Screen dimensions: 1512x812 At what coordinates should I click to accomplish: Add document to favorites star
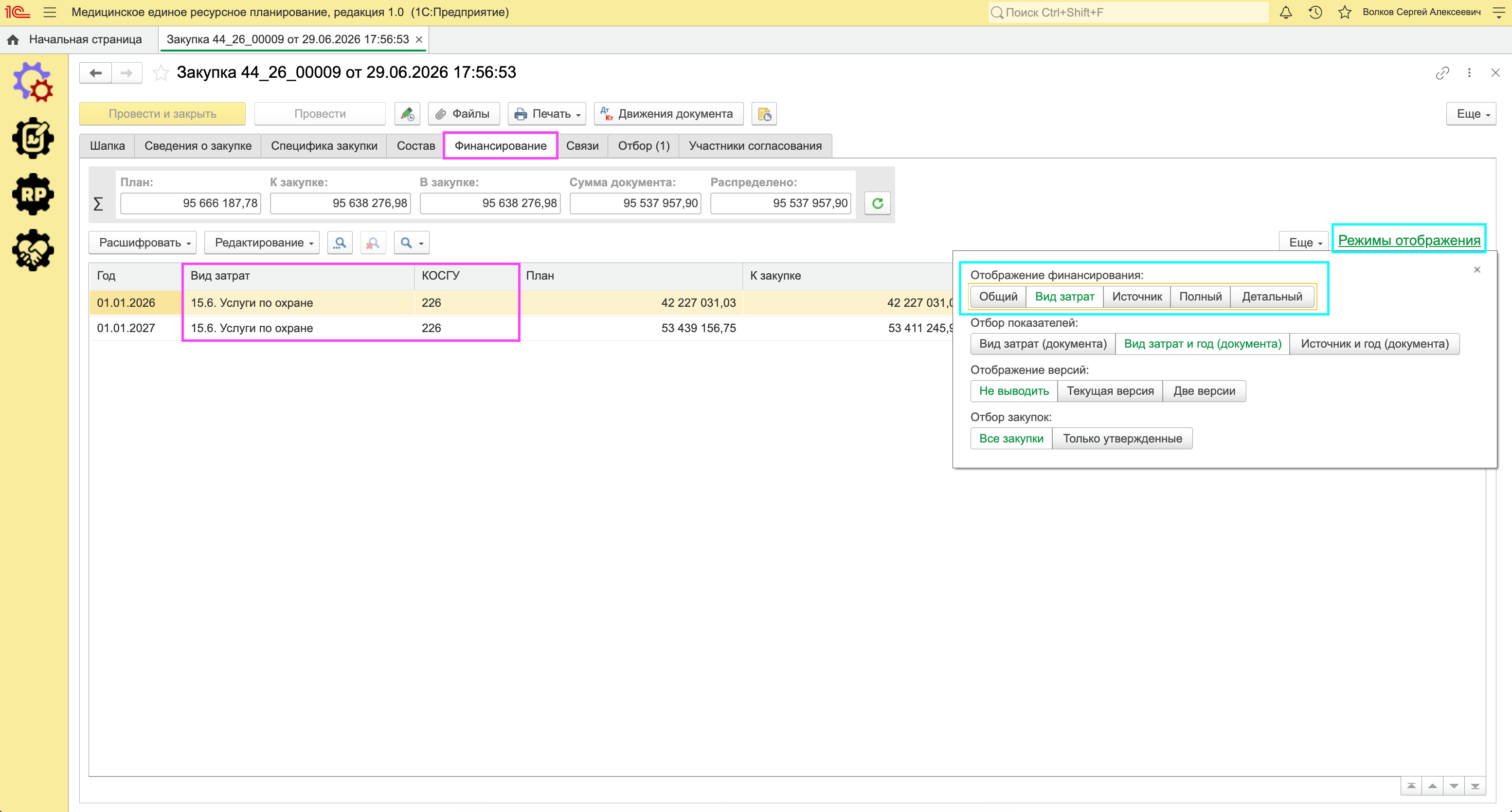[160, 73]
